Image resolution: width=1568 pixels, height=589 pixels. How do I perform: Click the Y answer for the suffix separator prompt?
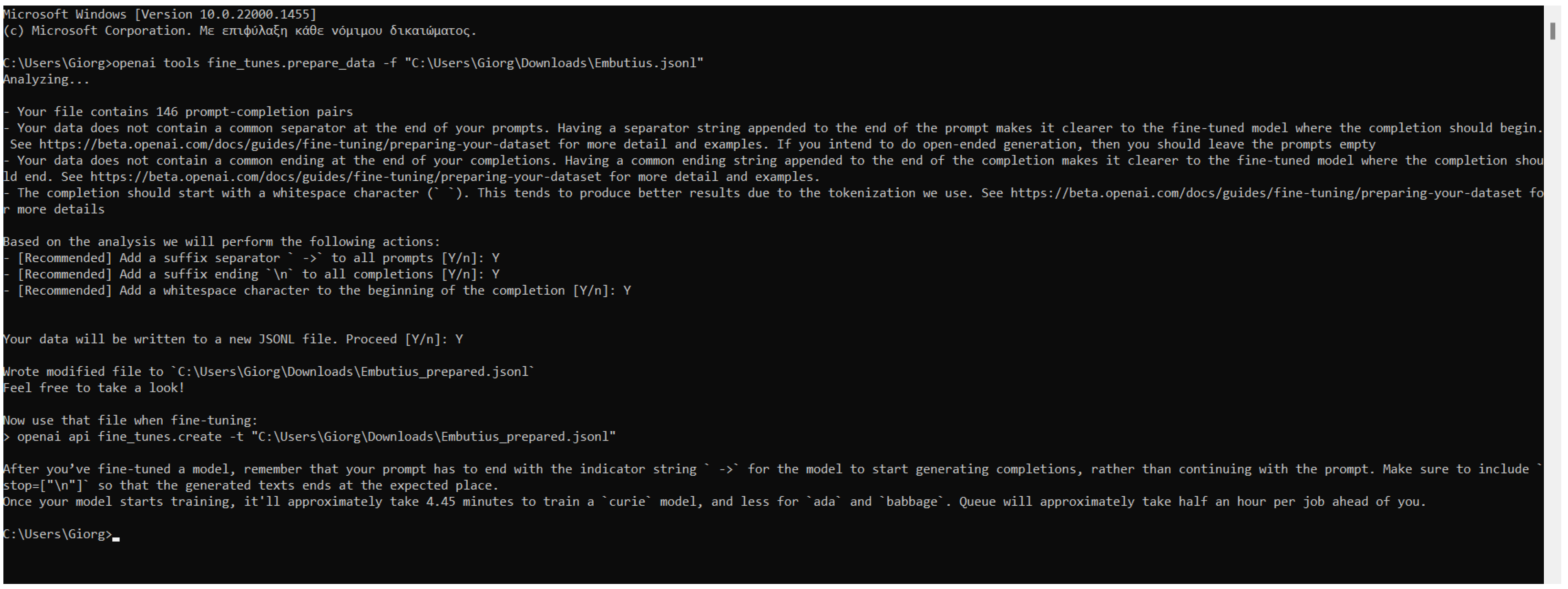click(x=496, y=258)
